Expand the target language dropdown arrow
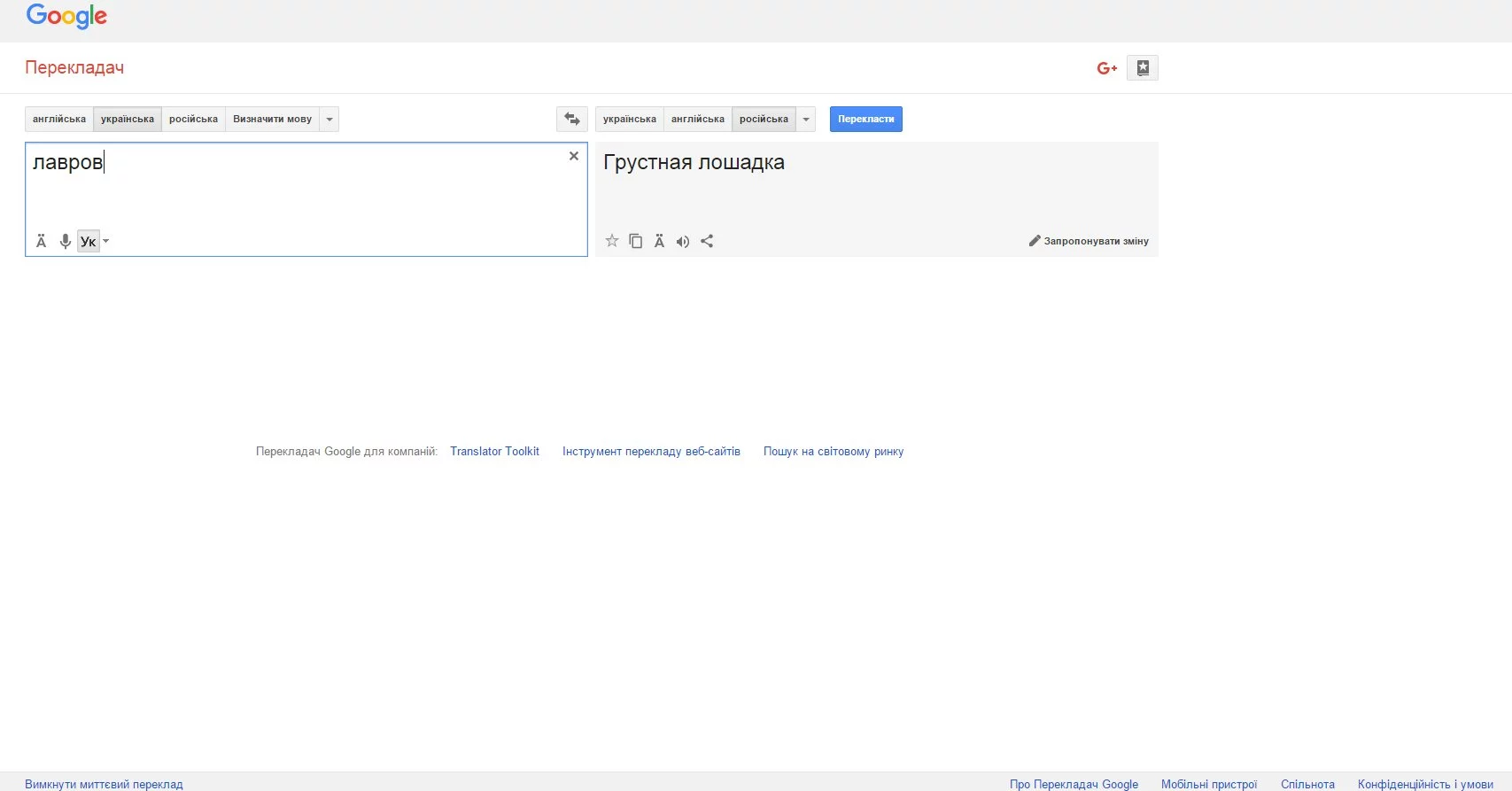Image resolution: width=1512 pixels, height=791 pixels. [x=806, y=119]
